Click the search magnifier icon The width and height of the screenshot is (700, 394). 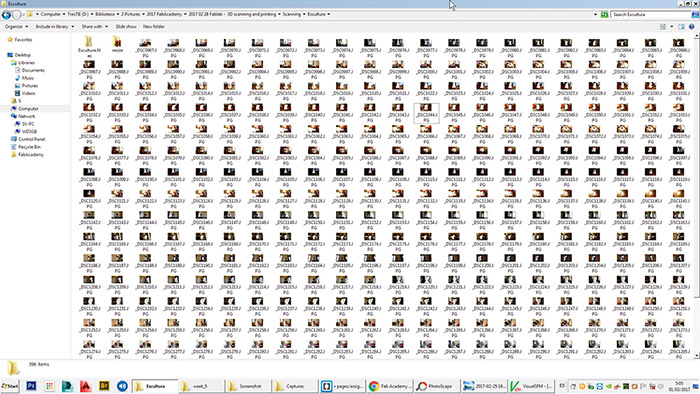click(x=695, y=14)
